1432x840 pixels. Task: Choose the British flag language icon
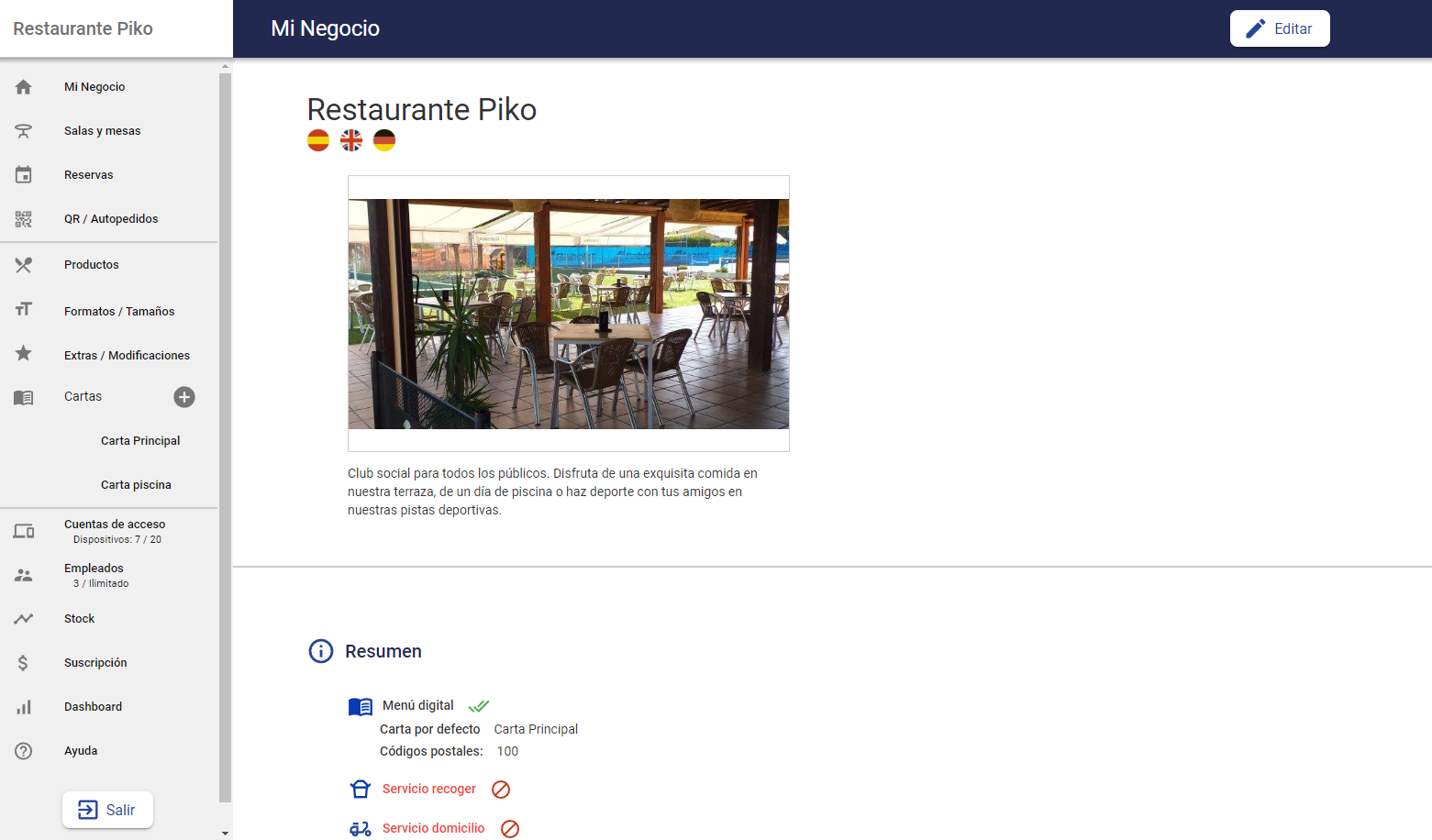pos(351,140)
